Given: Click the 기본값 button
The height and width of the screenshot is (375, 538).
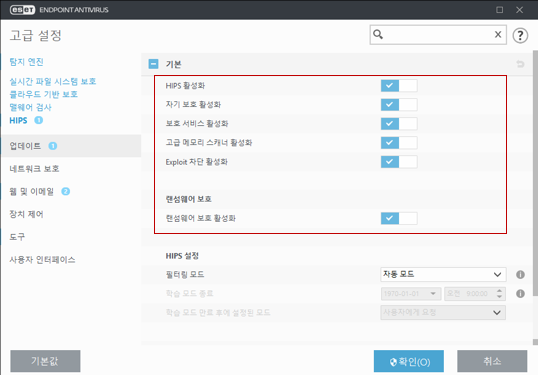Looking at the screenshot, I should [x=45, y=361].
